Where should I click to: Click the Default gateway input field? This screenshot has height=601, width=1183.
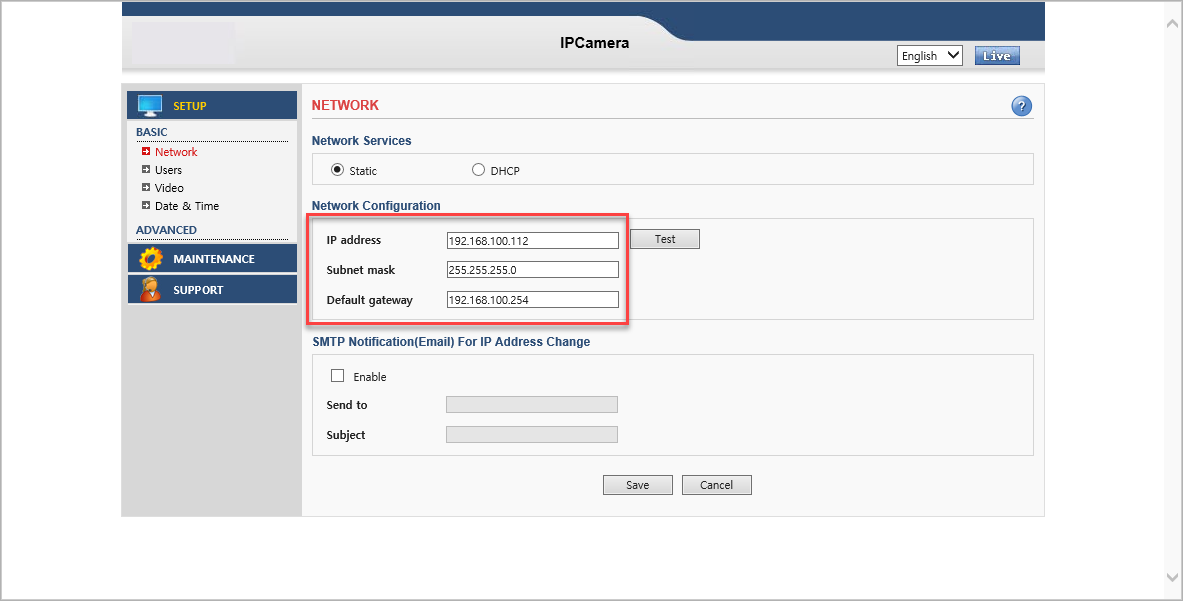533,299
